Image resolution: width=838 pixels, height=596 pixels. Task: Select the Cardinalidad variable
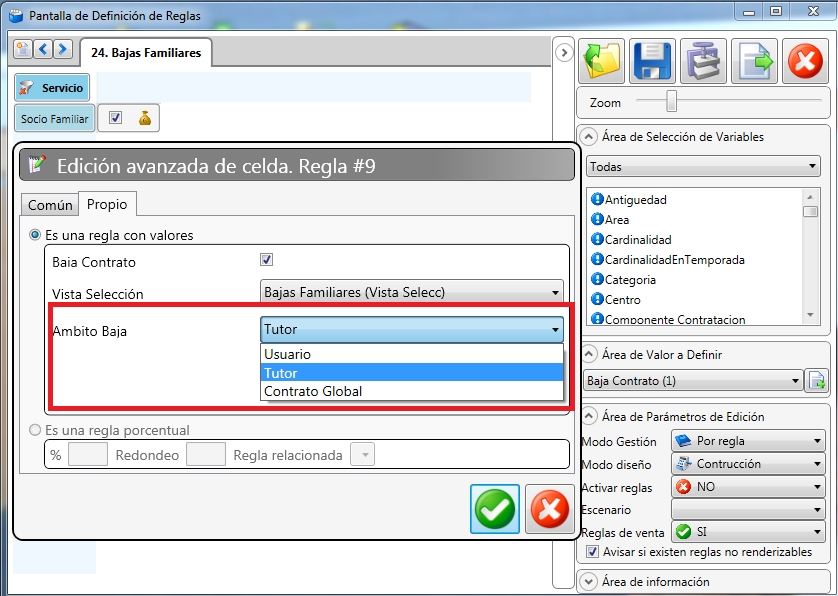(631, 239)
